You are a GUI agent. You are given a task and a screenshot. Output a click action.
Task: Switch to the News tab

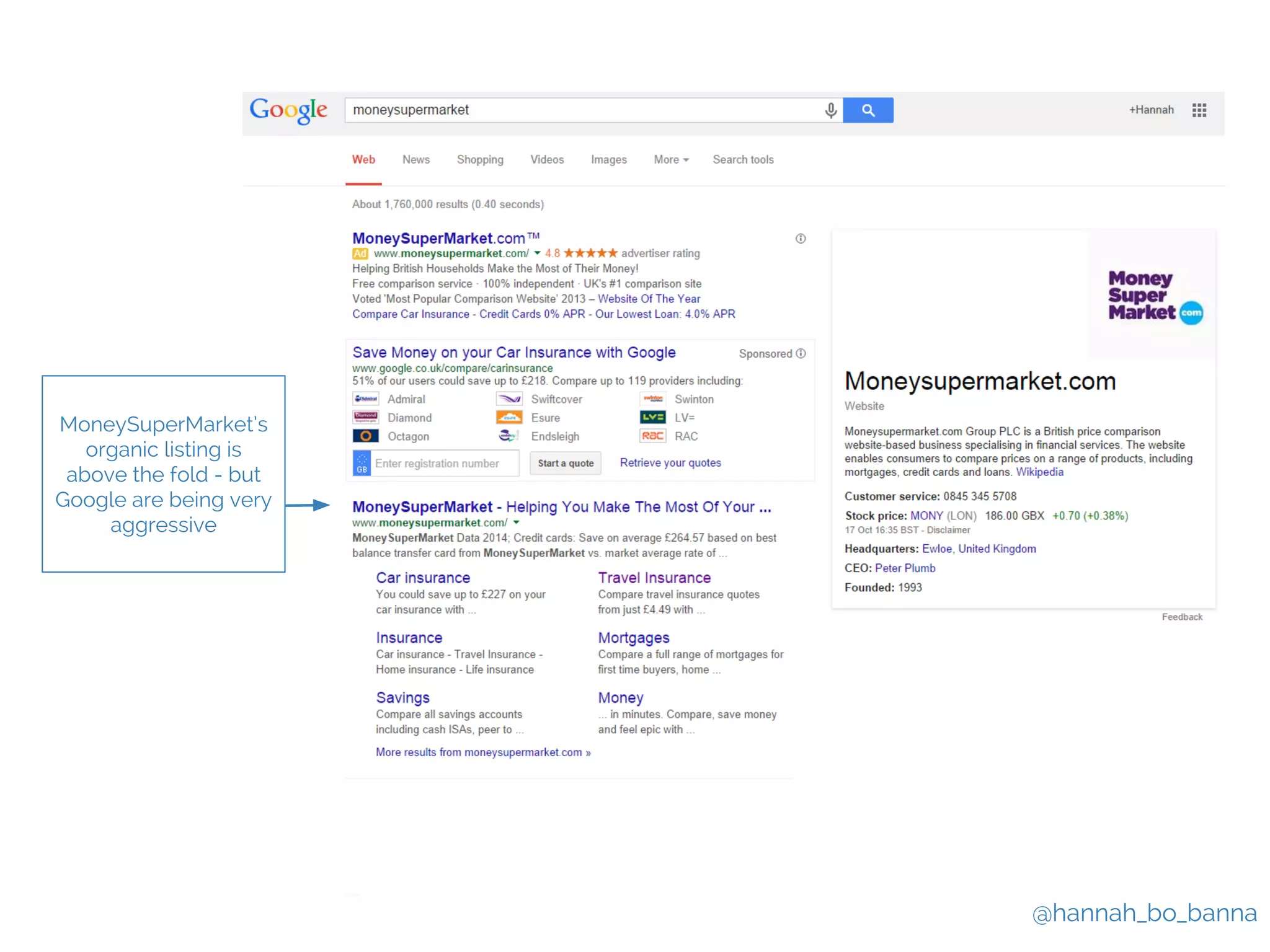point(415,160)
